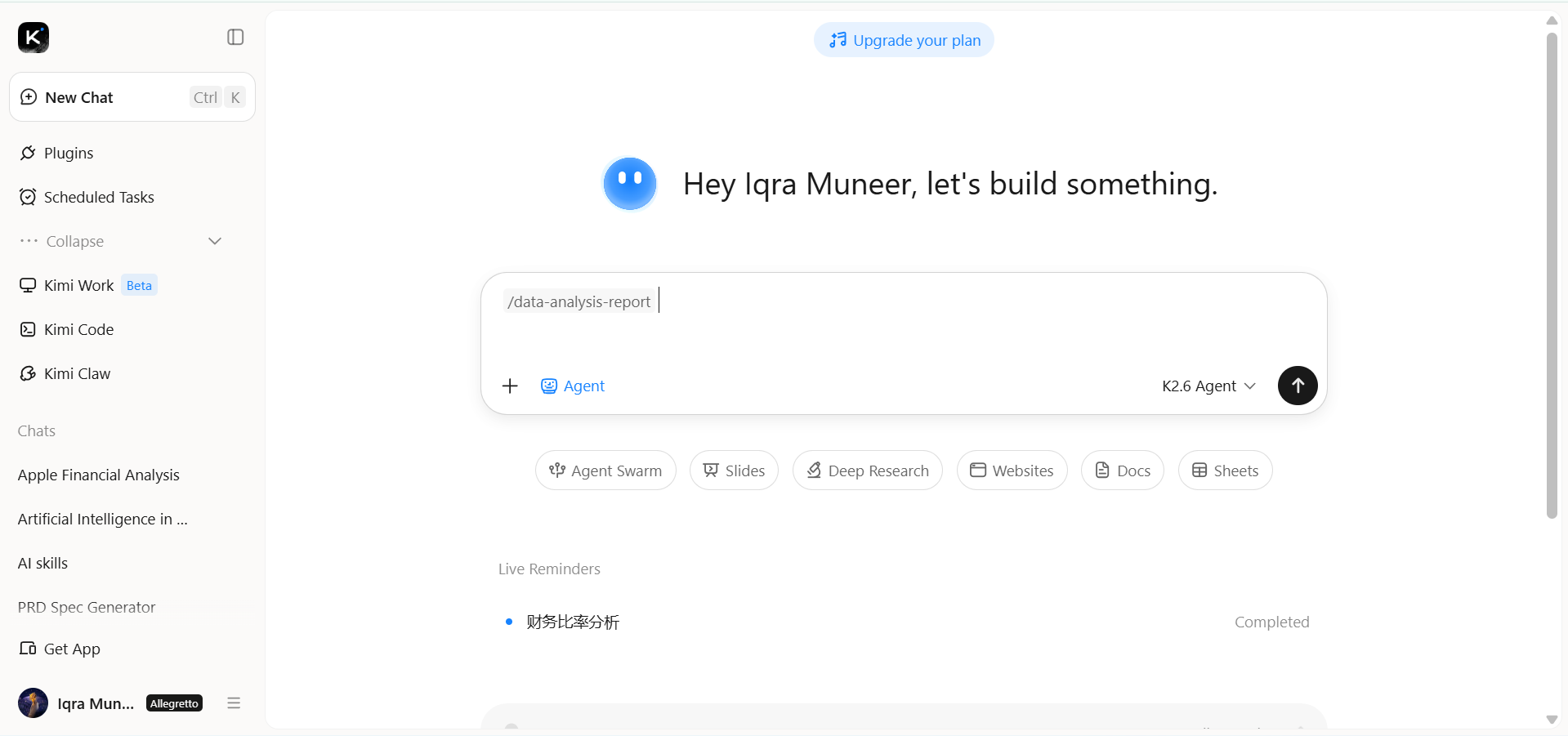Click the Deep Research icon
This screenshot has width=1568, height=736.
coord(814,471)
